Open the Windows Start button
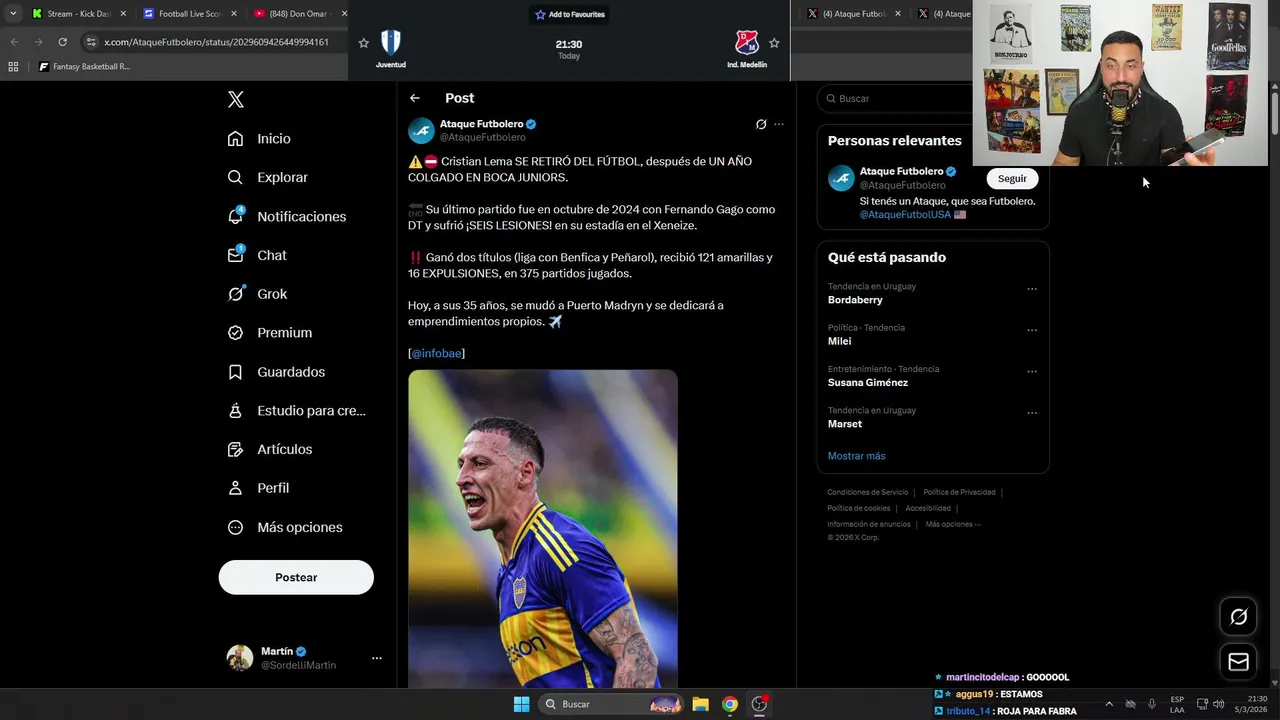This screenshot has height=720, width=1280. (521, 704)
